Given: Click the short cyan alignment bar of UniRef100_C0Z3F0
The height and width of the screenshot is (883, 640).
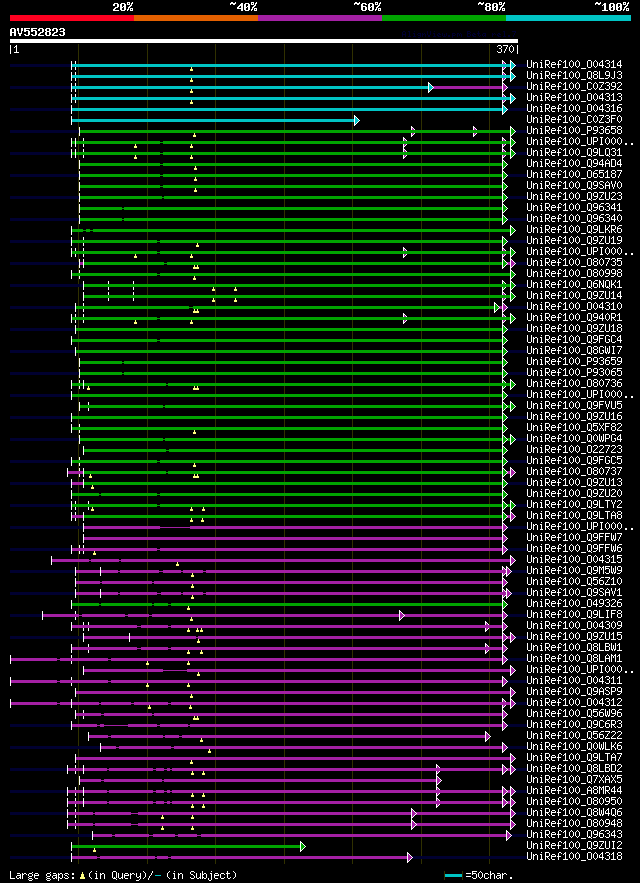Looking at the screenshot, I should point(215,120).
